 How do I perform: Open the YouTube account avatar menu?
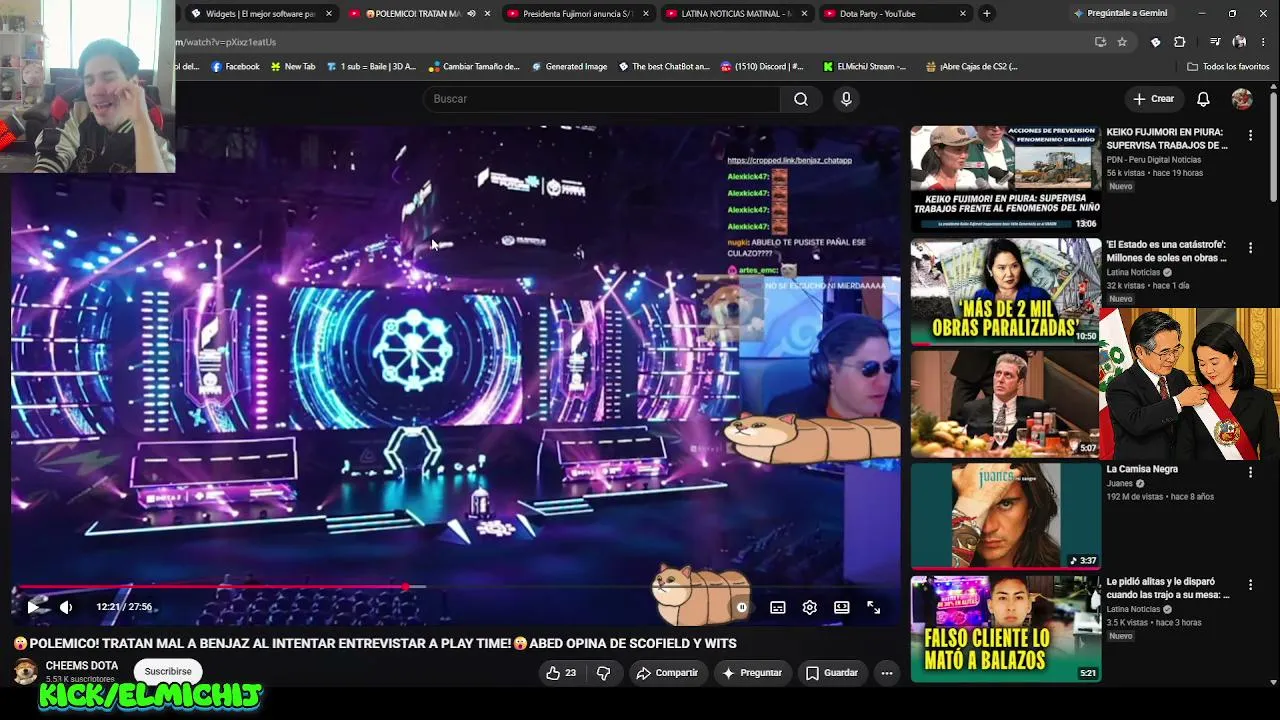(1242, 99)
